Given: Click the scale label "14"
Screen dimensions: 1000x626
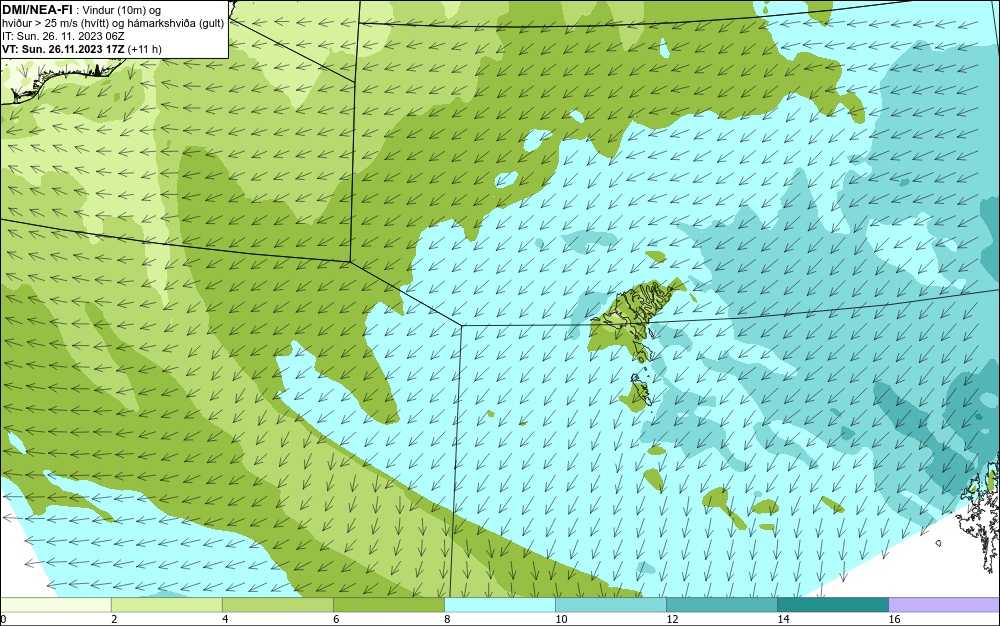Looking at the screenshot, I should (x=783, y=619).
